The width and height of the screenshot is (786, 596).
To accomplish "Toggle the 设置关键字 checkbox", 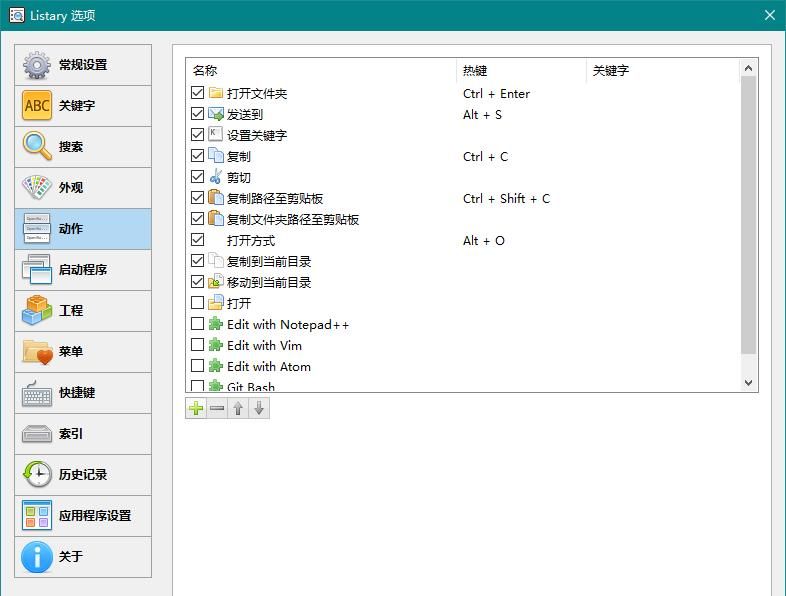I will click(x=198, y=135).
